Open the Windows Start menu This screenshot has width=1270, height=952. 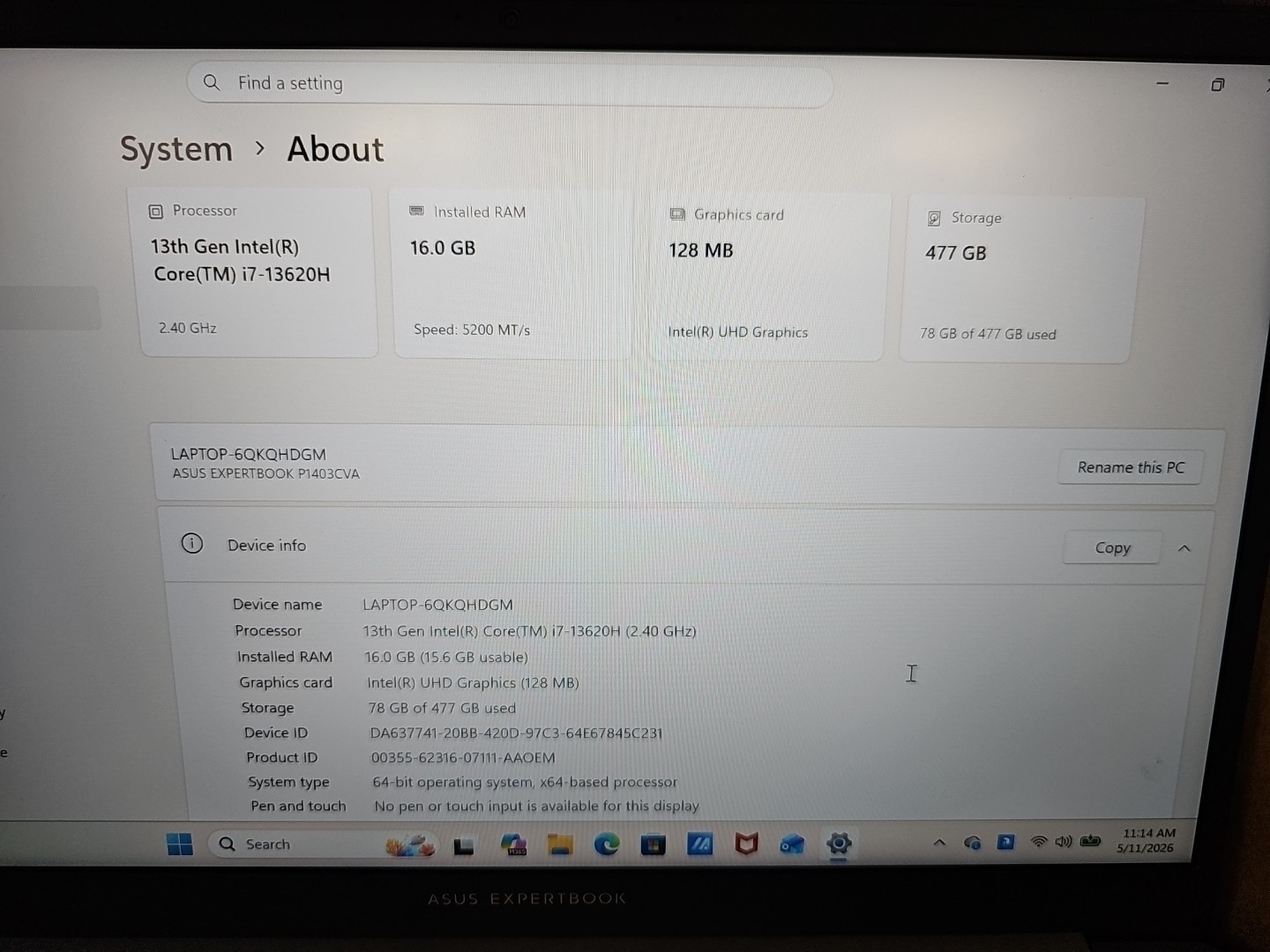point(180,844)
